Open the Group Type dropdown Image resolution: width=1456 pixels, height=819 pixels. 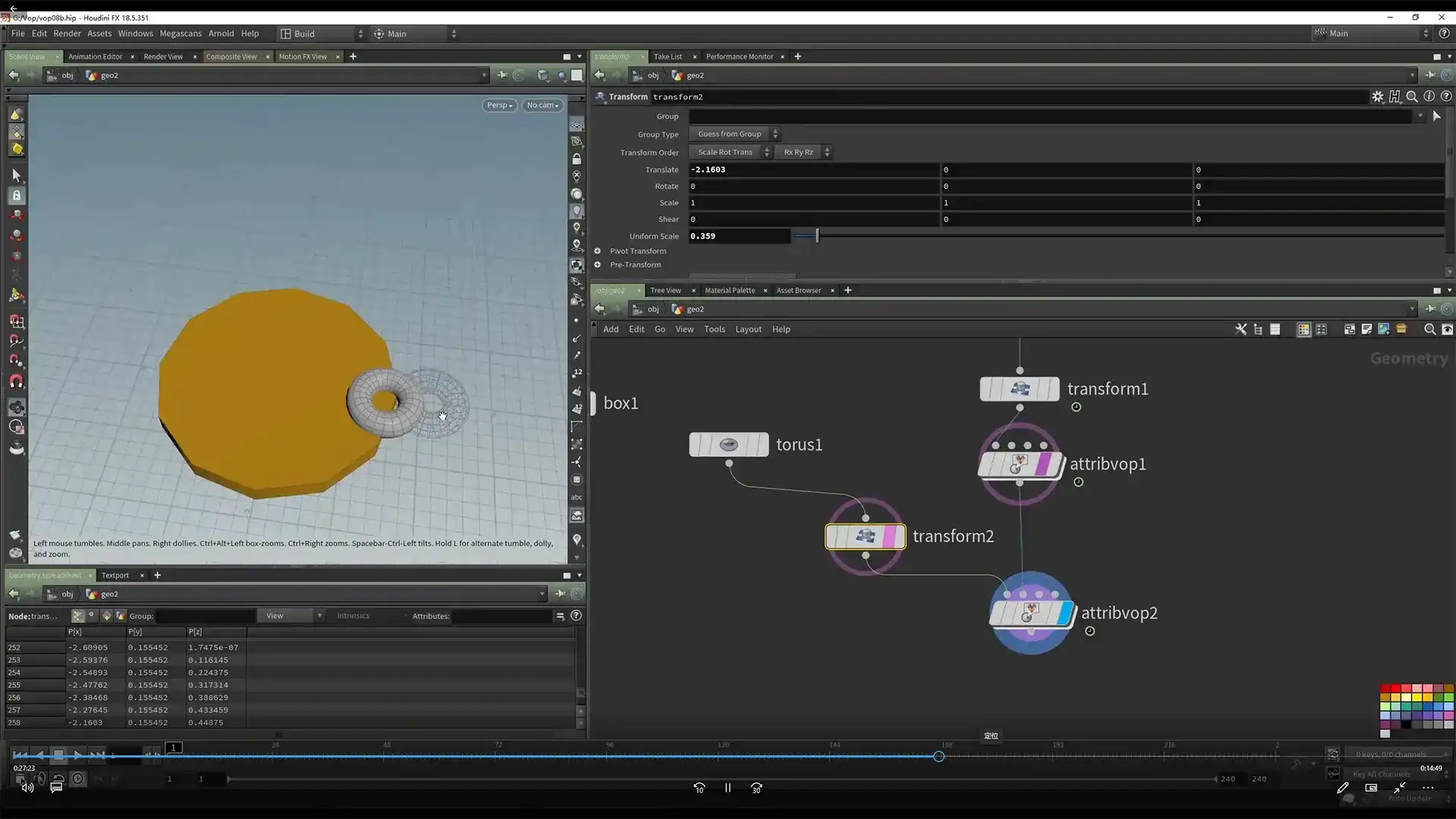[x=734, y=134]
